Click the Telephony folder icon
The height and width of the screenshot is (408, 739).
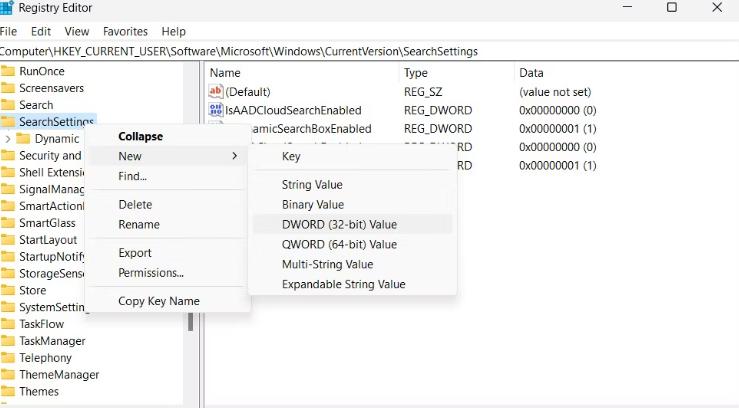8,358
